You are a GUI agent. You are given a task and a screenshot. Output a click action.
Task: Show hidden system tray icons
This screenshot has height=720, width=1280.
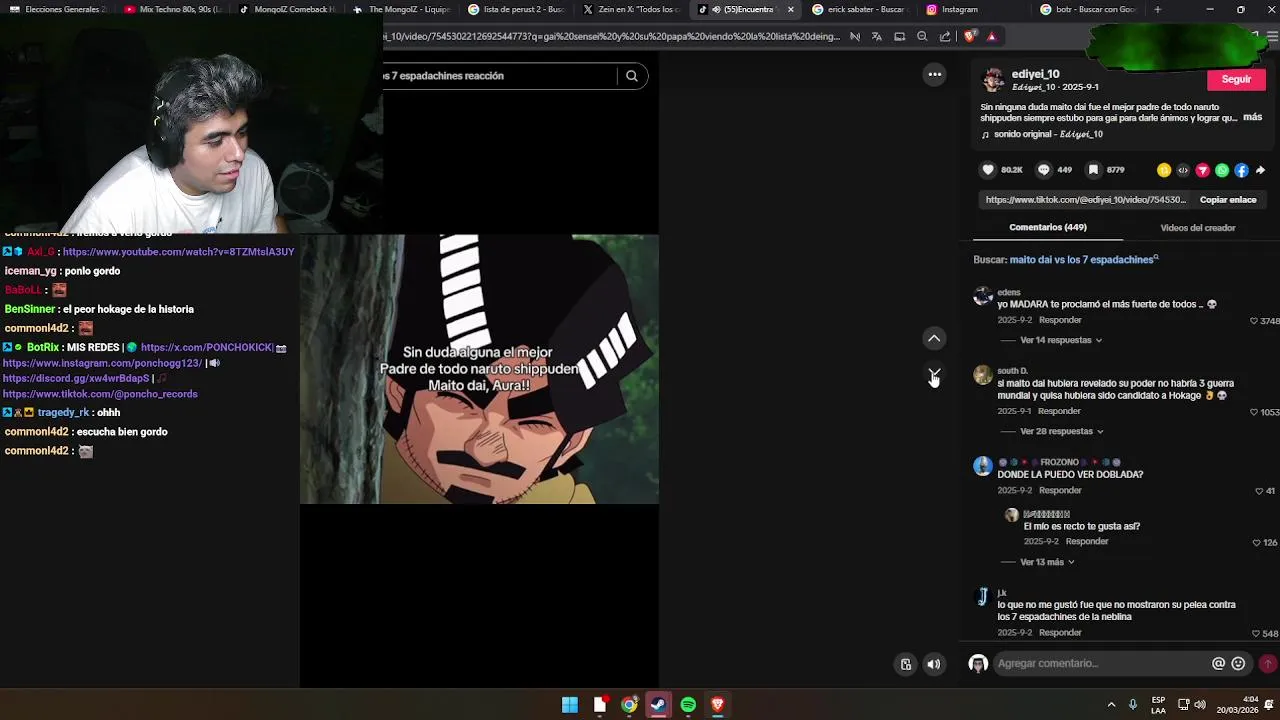click(x=1111, y=705)
